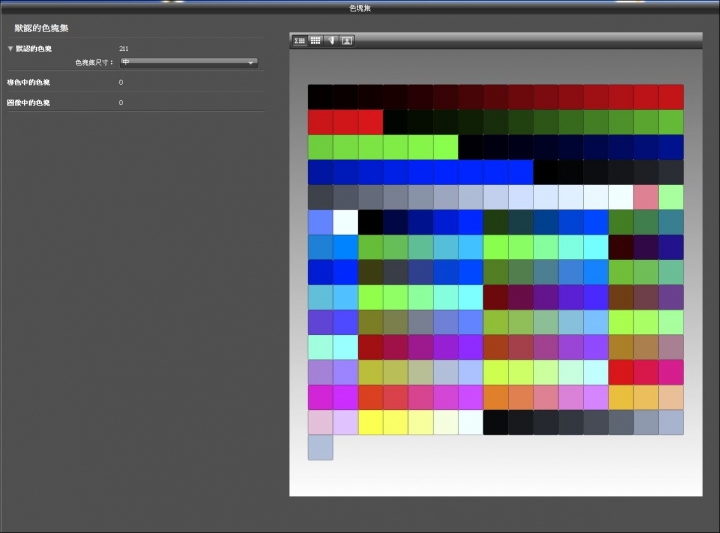Pick the brightest red swatch ending the top row

point(671,97)
